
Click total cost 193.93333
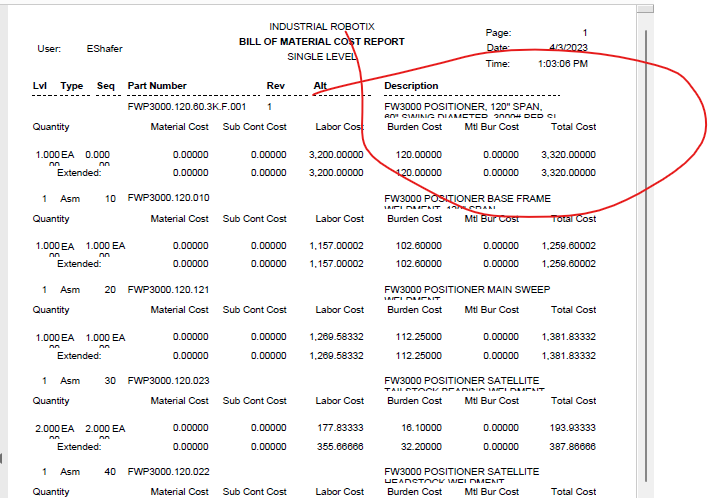(x=573, y=428)
